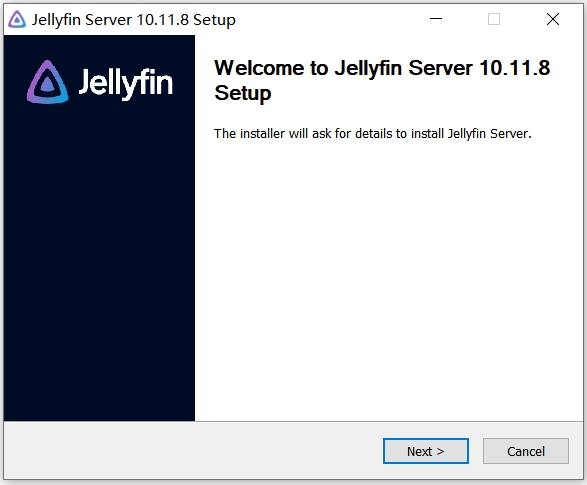Image resolution: width=587 pixels, height=485 pixels.
Task: Click the Jellyfin logo in the side banner
Action: click(x=100, y=82)
